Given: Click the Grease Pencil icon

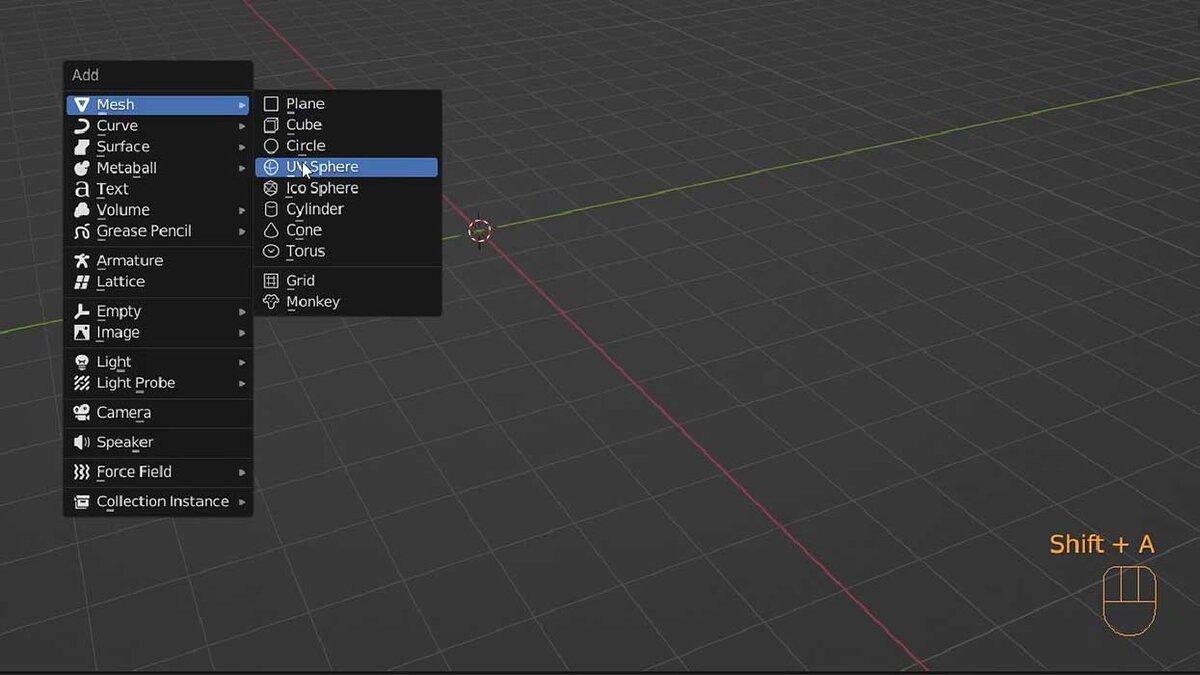Looking at the screenshot, I should click(x=82, y=231).
